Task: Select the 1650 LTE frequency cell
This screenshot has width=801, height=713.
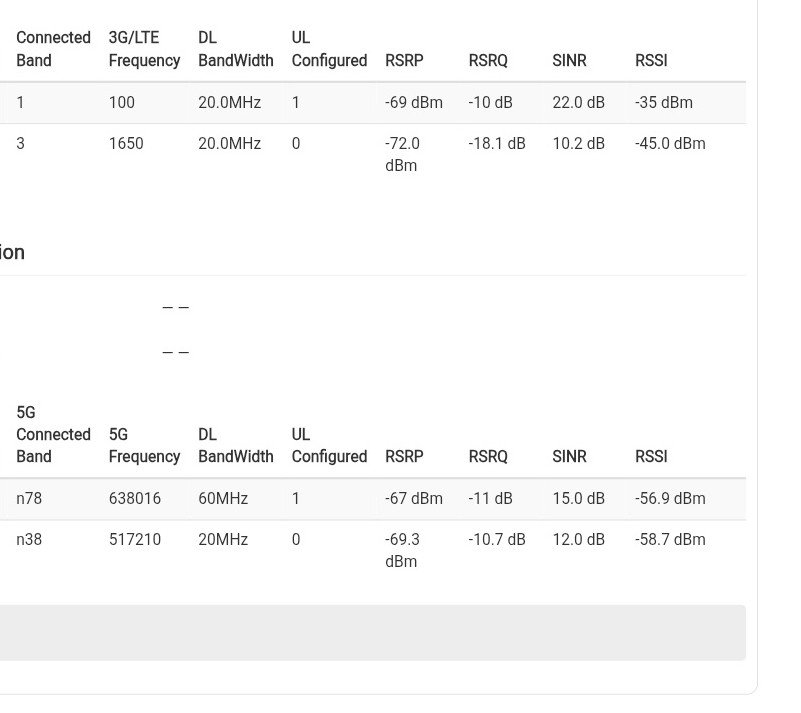Action: pos(126,143)
